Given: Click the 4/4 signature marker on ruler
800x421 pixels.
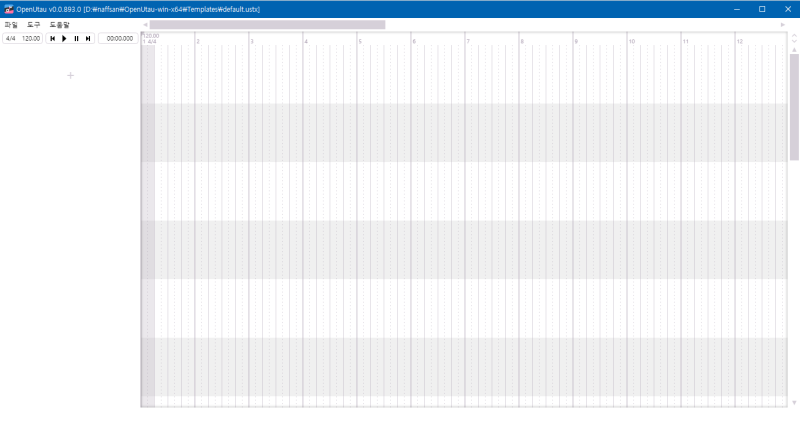Looking at the screenshot, I should (152, 42).
